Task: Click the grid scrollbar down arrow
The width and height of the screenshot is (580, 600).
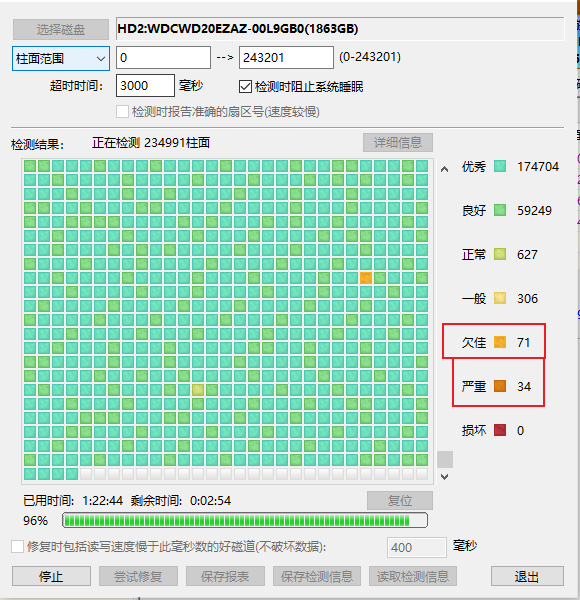Action: click(x=445, y=476)
